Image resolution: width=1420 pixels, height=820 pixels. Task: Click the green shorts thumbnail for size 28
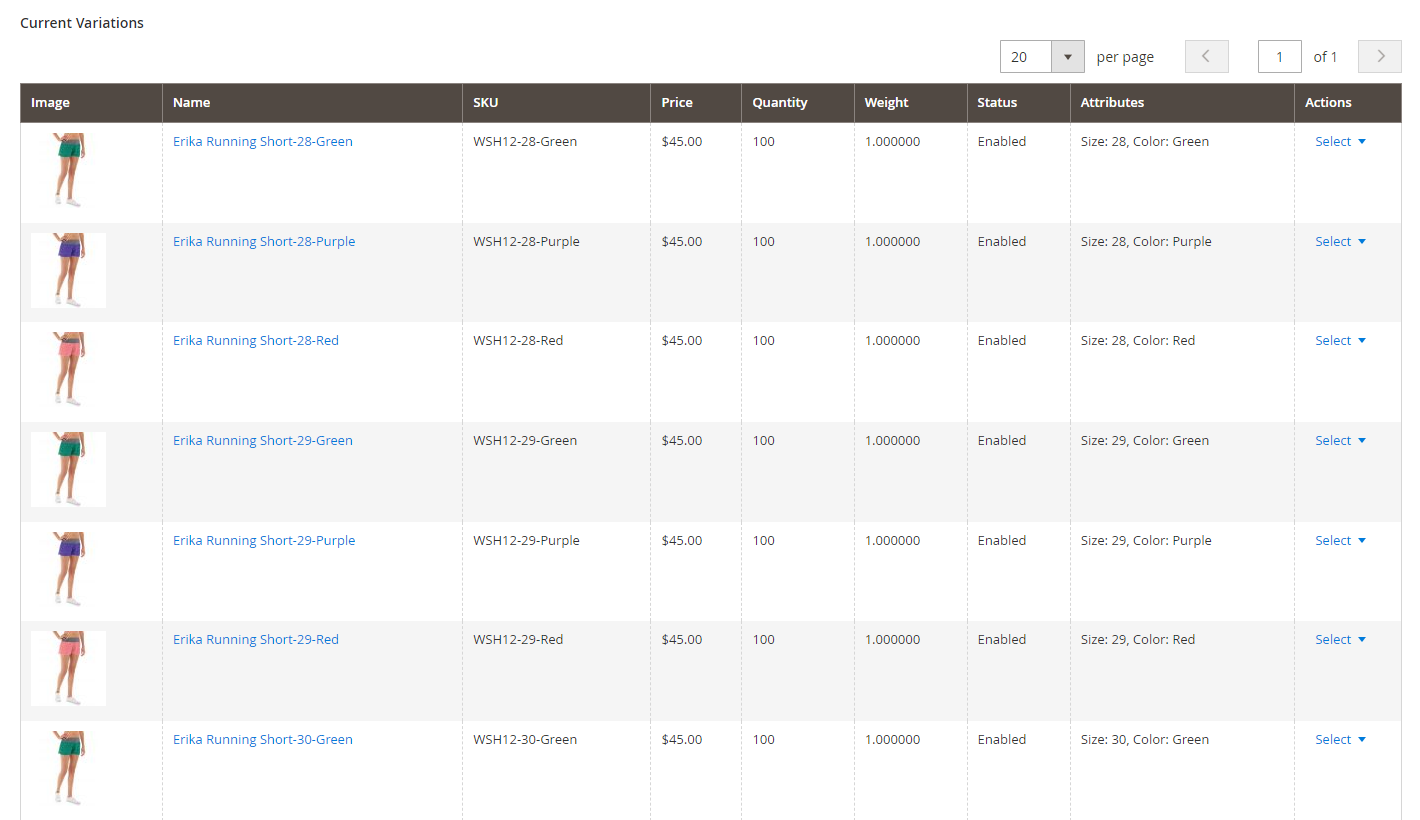(x=68, y=170)
